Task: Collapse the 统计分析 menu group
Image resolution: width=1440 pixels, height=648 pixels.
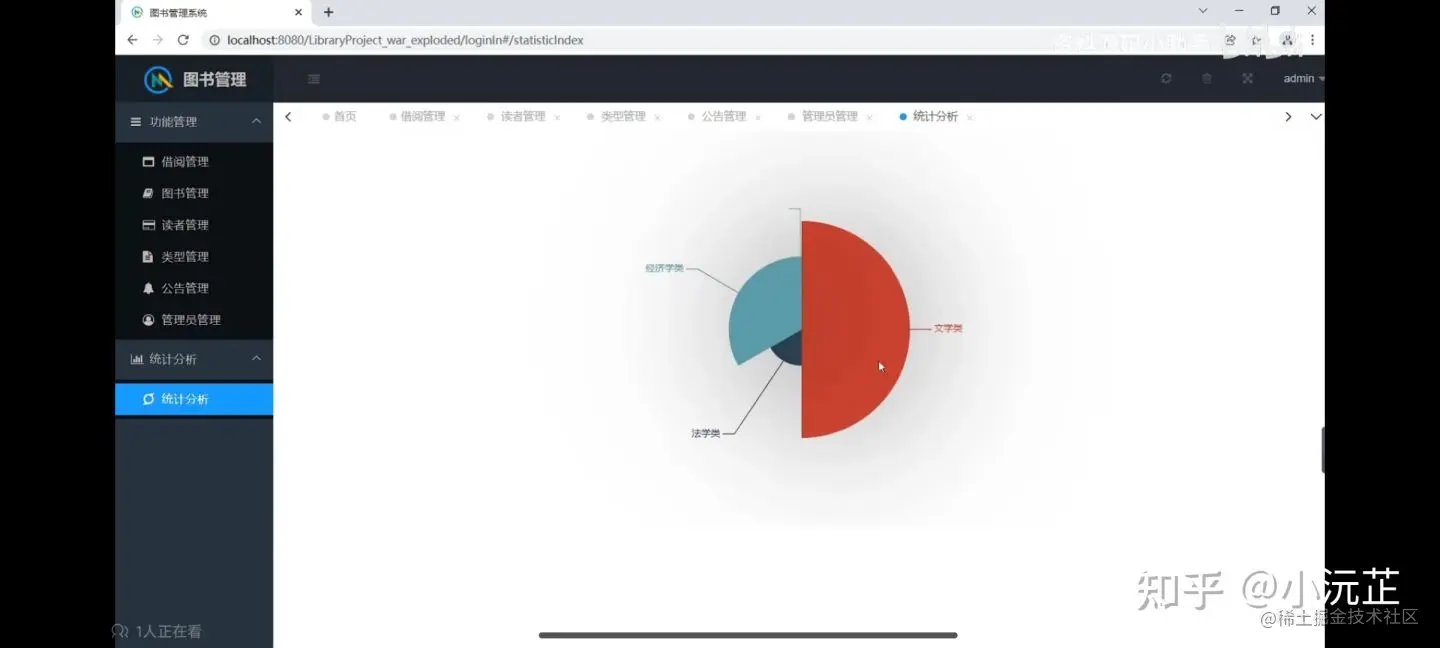Action: 194,359
